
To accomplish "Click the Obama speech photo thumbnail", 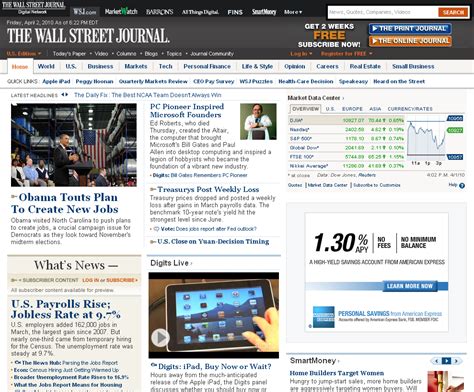I will (74, 145).
